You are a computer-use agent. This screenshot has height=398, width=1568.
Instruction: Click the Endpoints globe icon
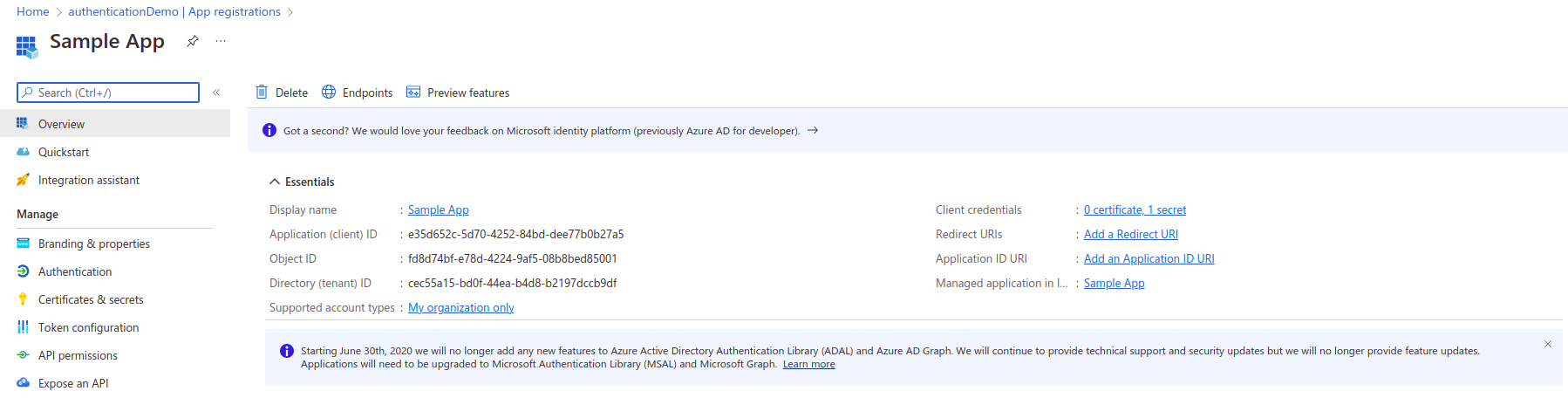[x=329, y=92]
